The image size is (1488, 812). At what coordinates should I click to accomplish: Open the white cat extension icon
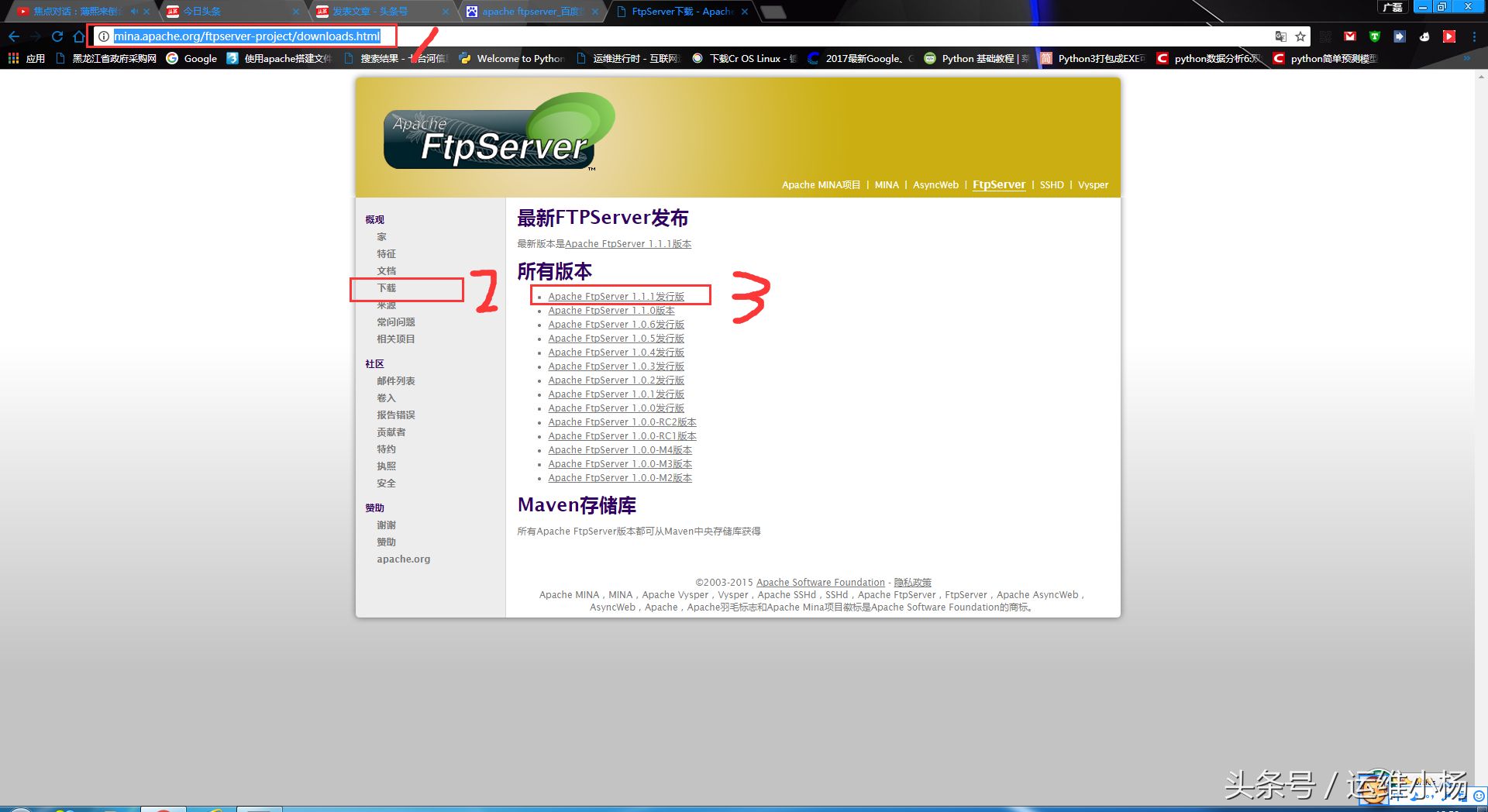coord(1424,36)
